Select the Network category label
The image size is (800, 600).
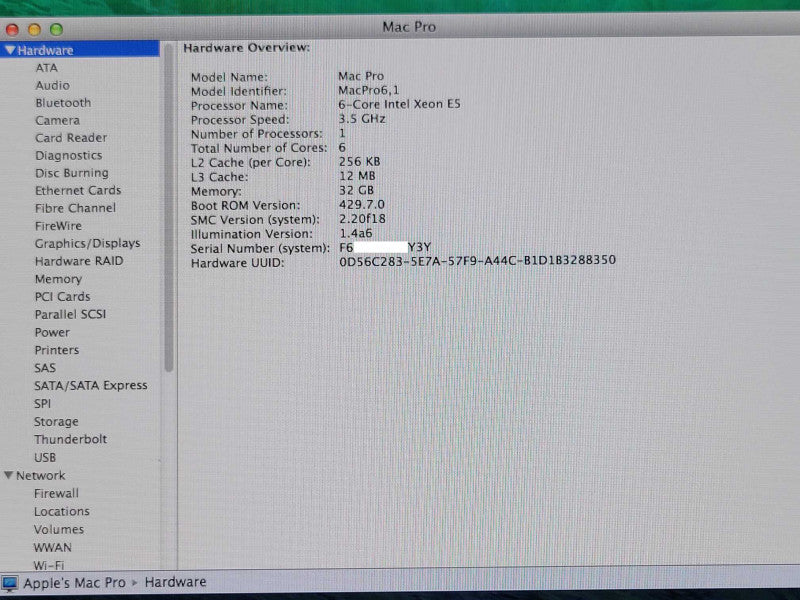[40, 476]
